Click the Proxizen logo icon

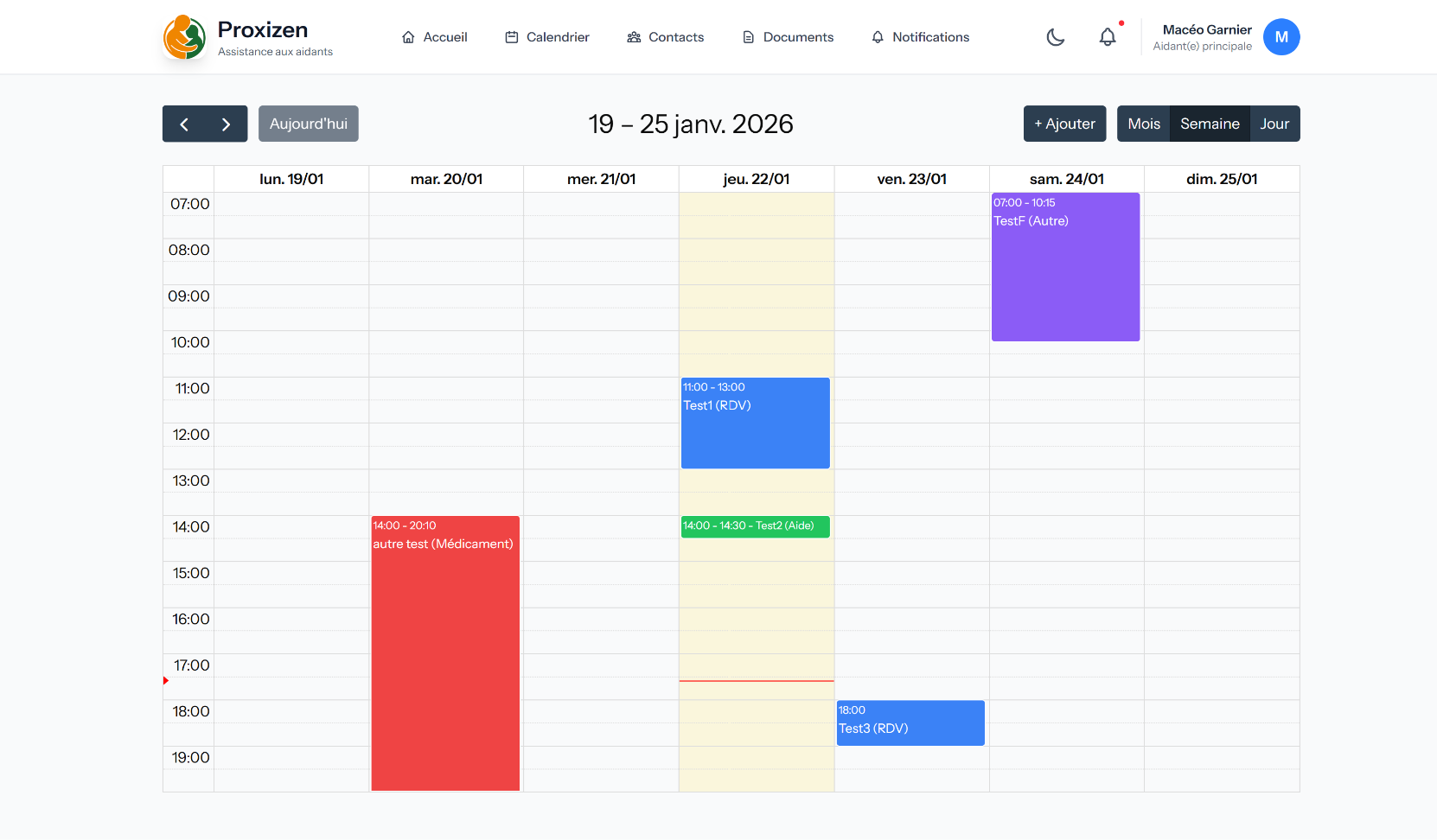click(184, 37)
